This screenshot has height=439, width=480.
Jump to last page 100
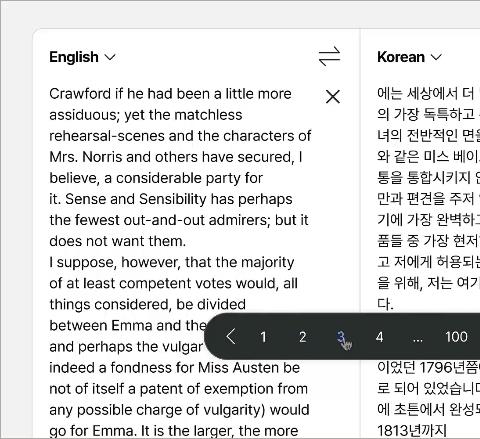point(456,337)
